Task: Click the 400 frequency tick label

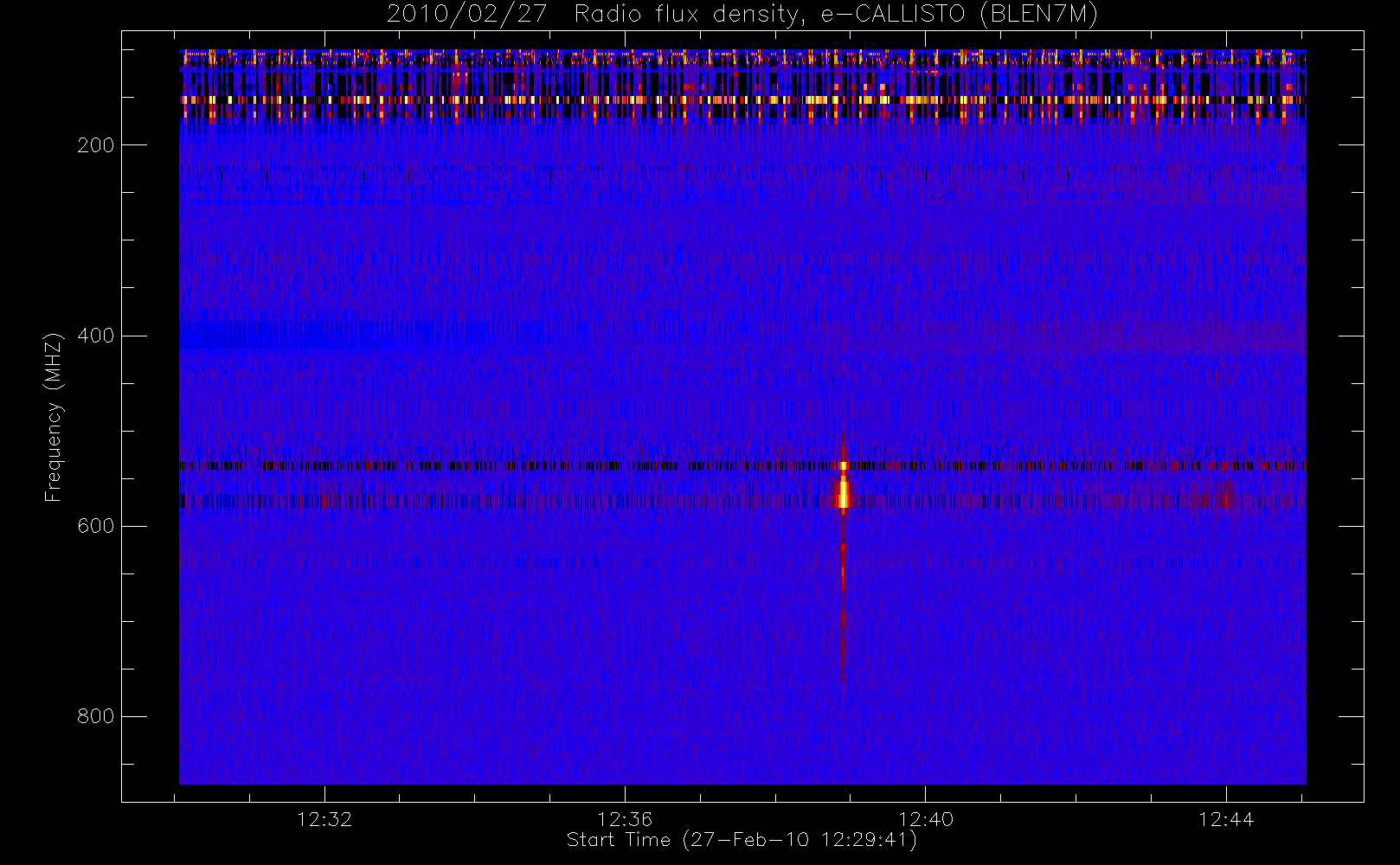Action: [95, 336]
